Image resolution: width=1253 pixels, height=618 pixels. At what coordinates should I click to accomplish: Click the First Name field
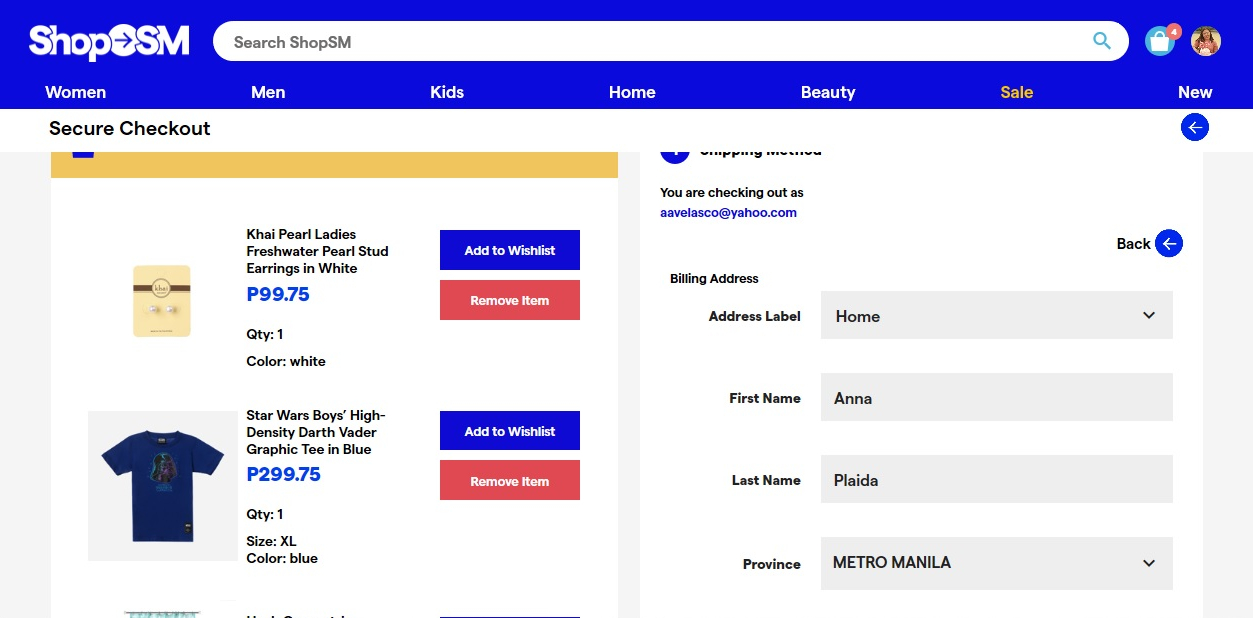click(996, 397)
